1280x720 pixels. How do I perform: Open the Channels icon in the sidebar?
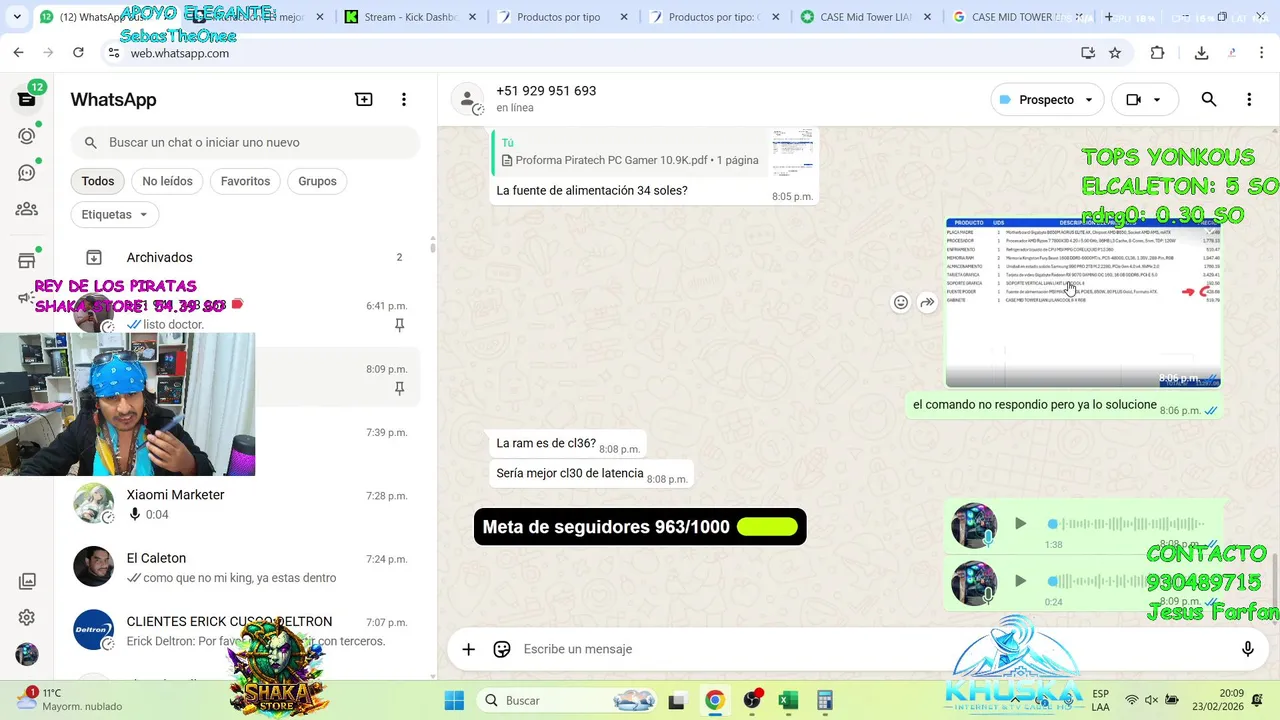coord(27,173)
